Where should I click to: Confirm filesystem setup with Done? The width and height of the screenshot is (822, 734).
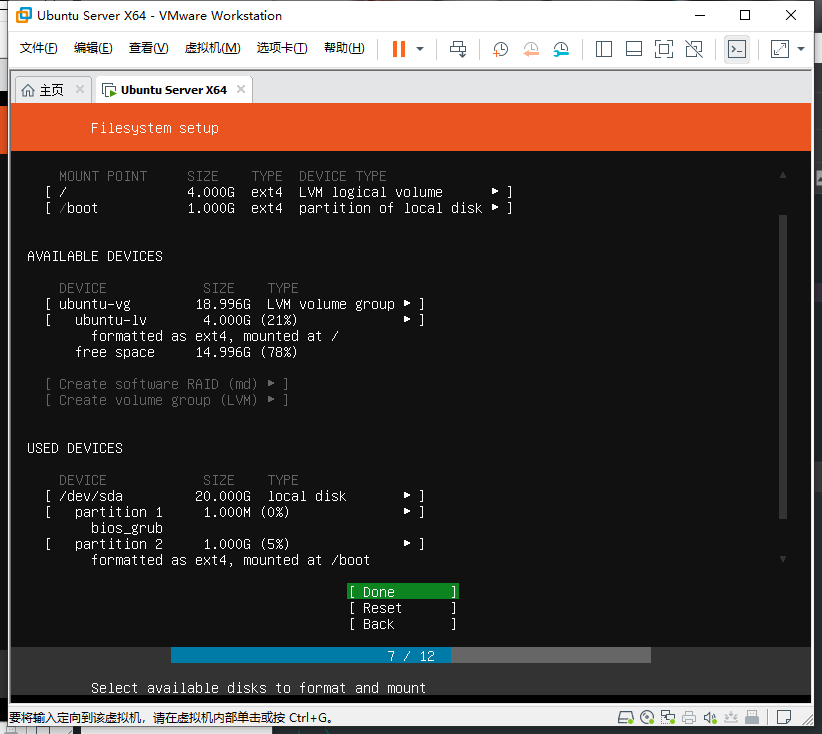(403, 591)
